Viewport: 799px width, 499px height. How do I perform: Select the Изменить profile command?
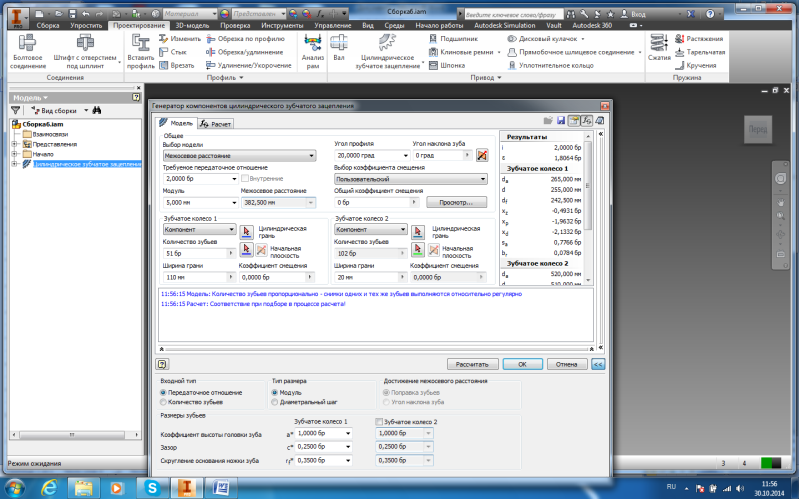click(x=179, y=39)
